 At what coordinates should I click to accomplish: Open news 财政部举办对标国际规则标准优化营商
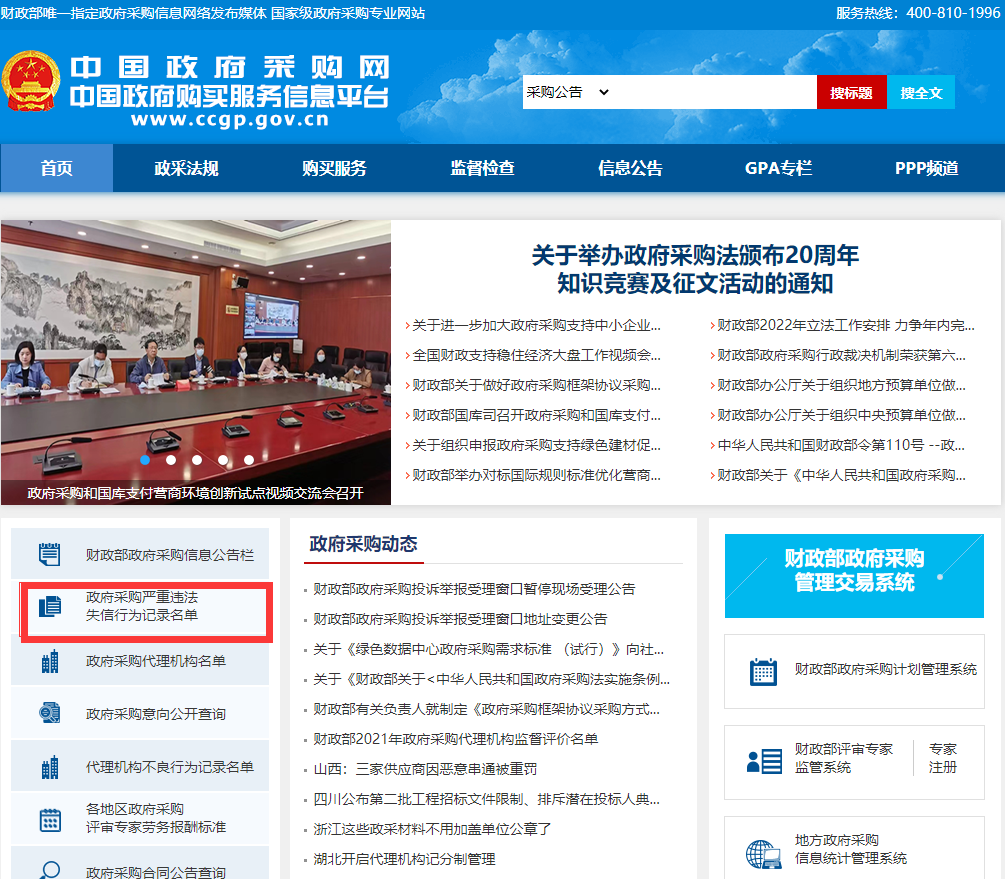point(536,475)
